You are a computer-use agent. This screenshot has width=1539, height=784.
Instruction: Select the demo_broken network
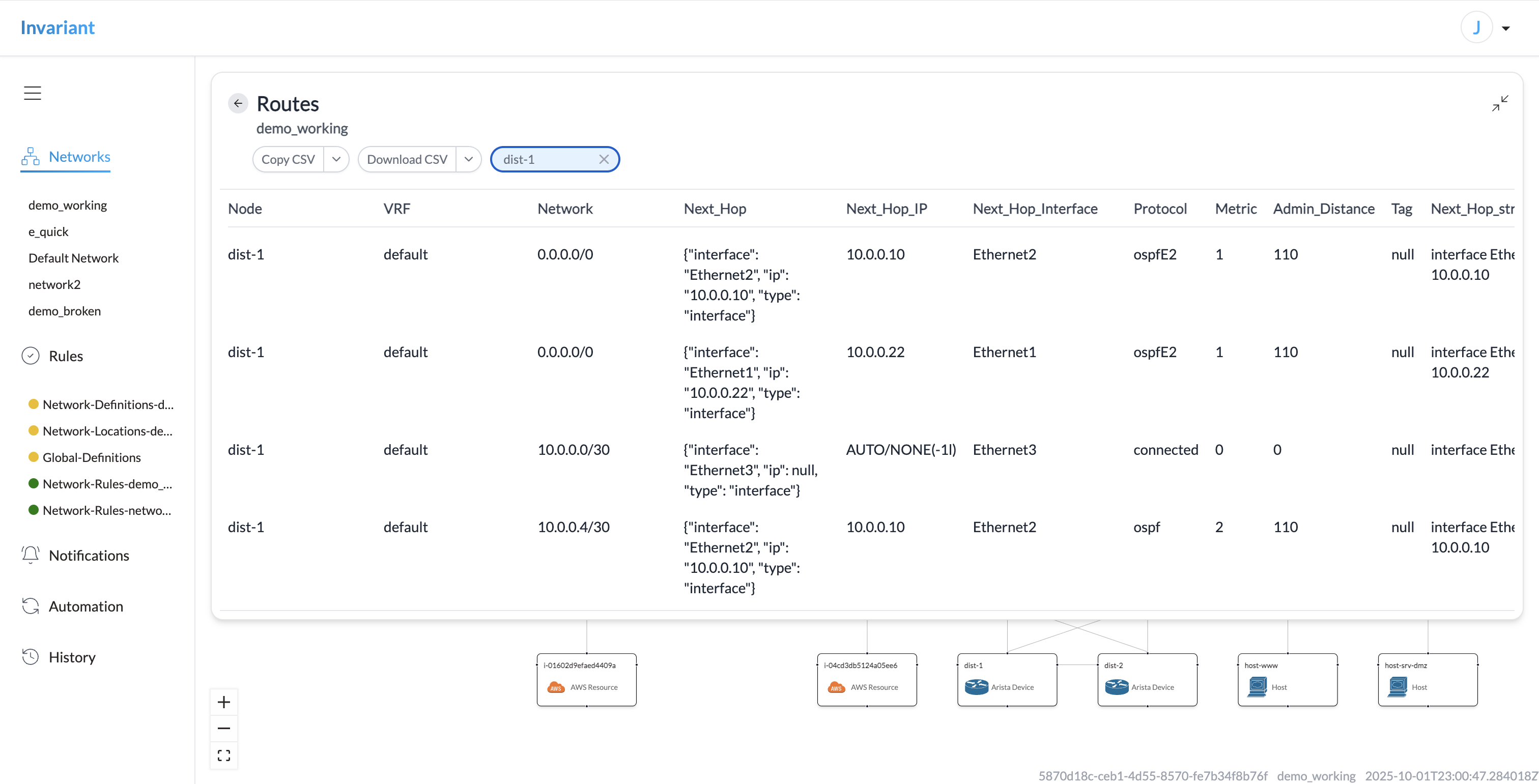[65, 311]
